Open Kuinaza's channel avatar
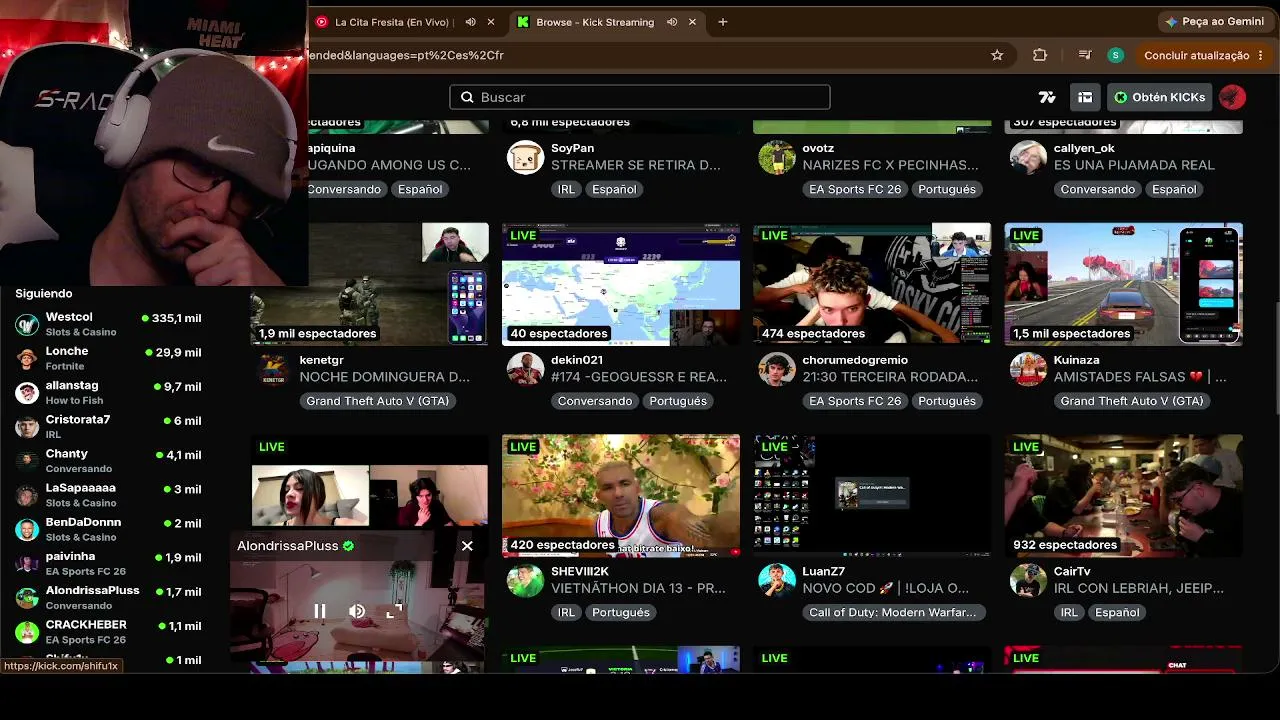The width and height of the screenshot is (1280, 720). (1028, 368)
